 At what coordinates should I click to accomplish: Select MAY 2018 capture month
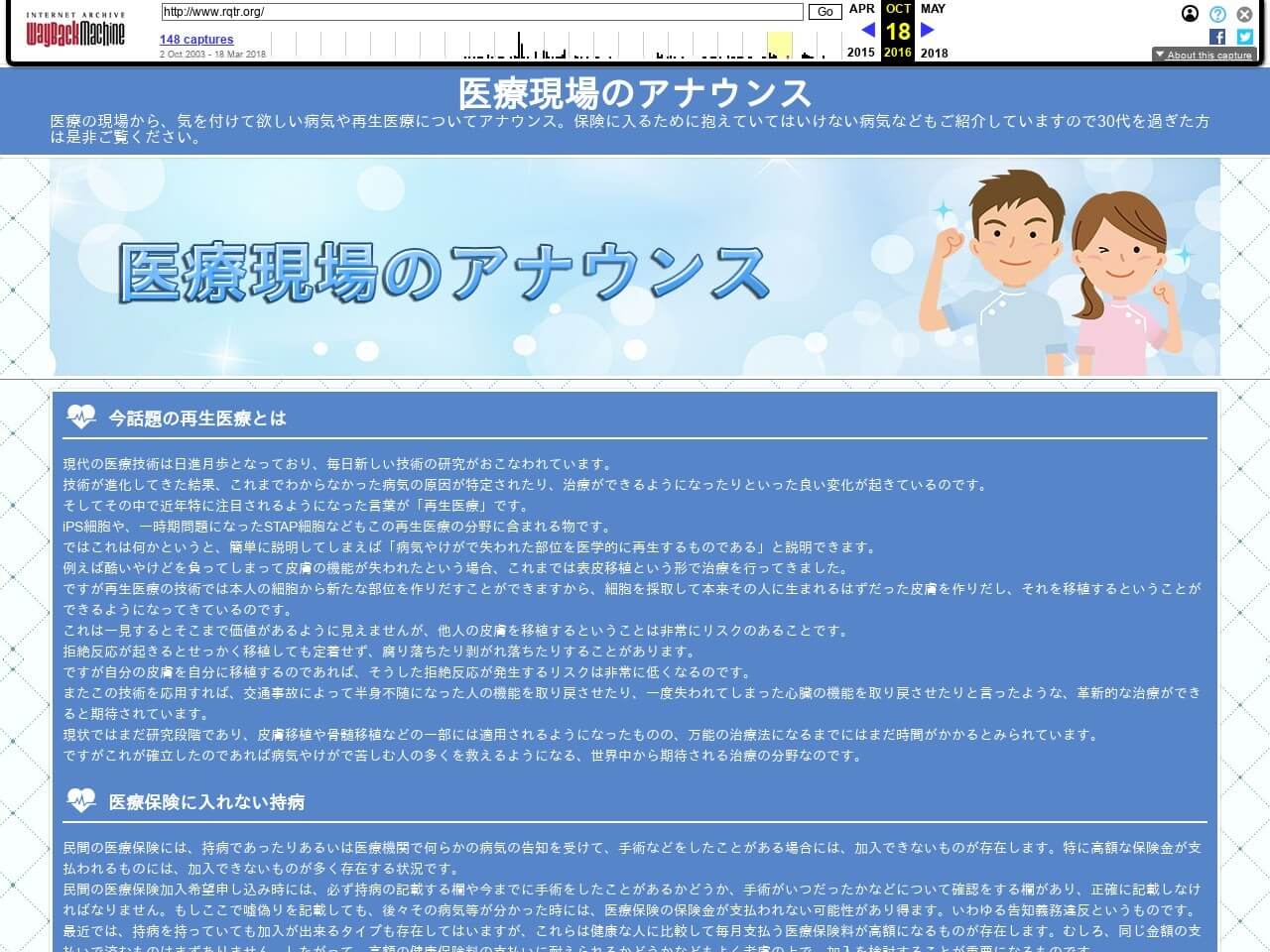(x=933, y=9)
